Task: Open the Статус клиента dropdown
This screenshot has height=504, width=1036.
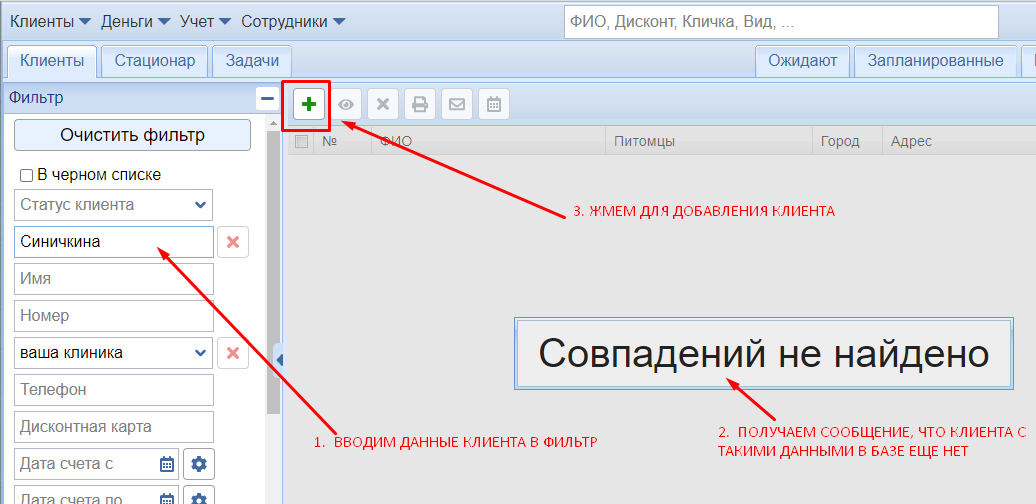Action: (x=114, y=205)
